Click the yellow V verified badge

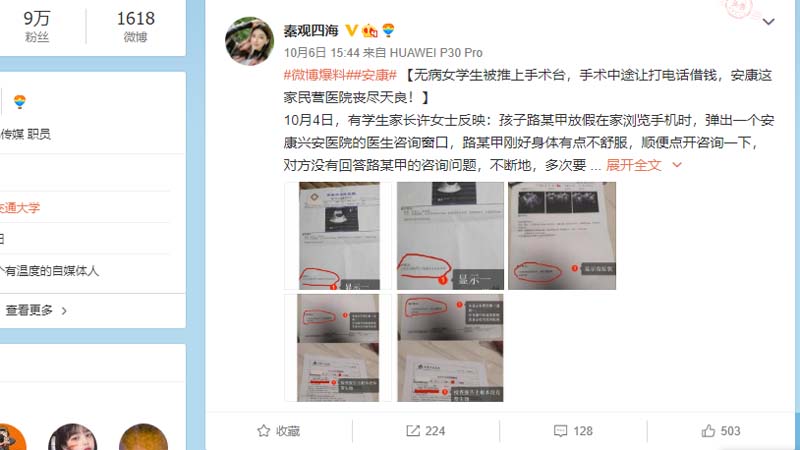351,31
